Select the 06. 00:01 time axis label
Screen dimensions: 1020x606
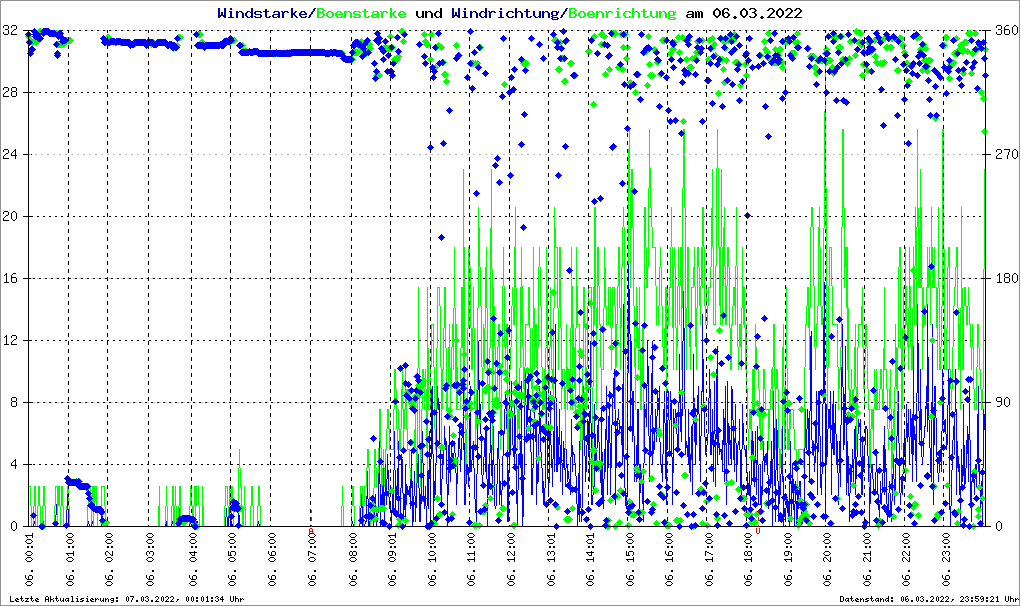(x=30, y=562)
